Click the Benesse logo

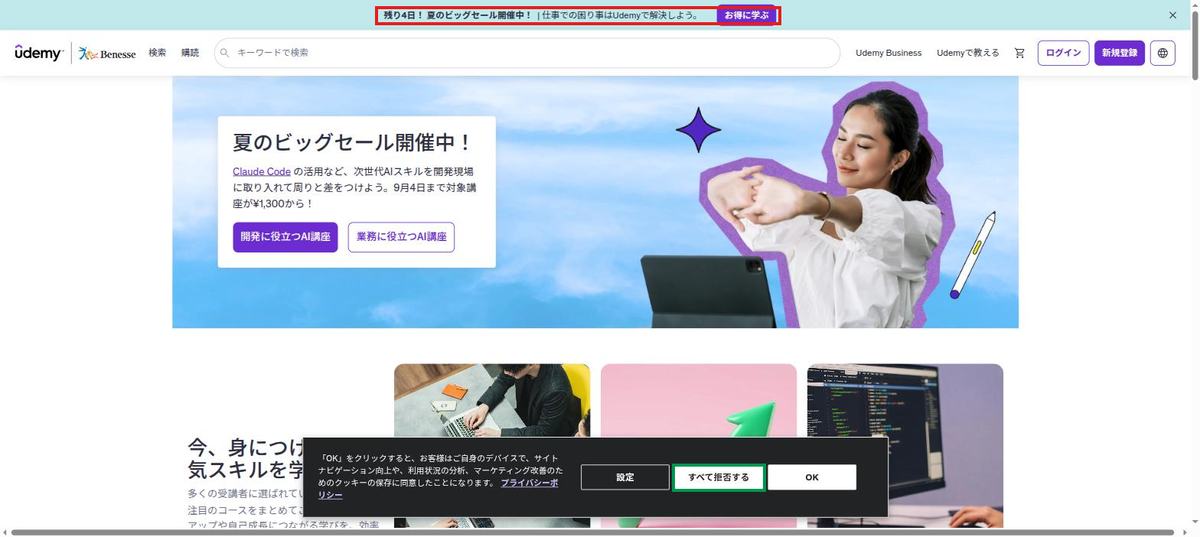(107, 53)
